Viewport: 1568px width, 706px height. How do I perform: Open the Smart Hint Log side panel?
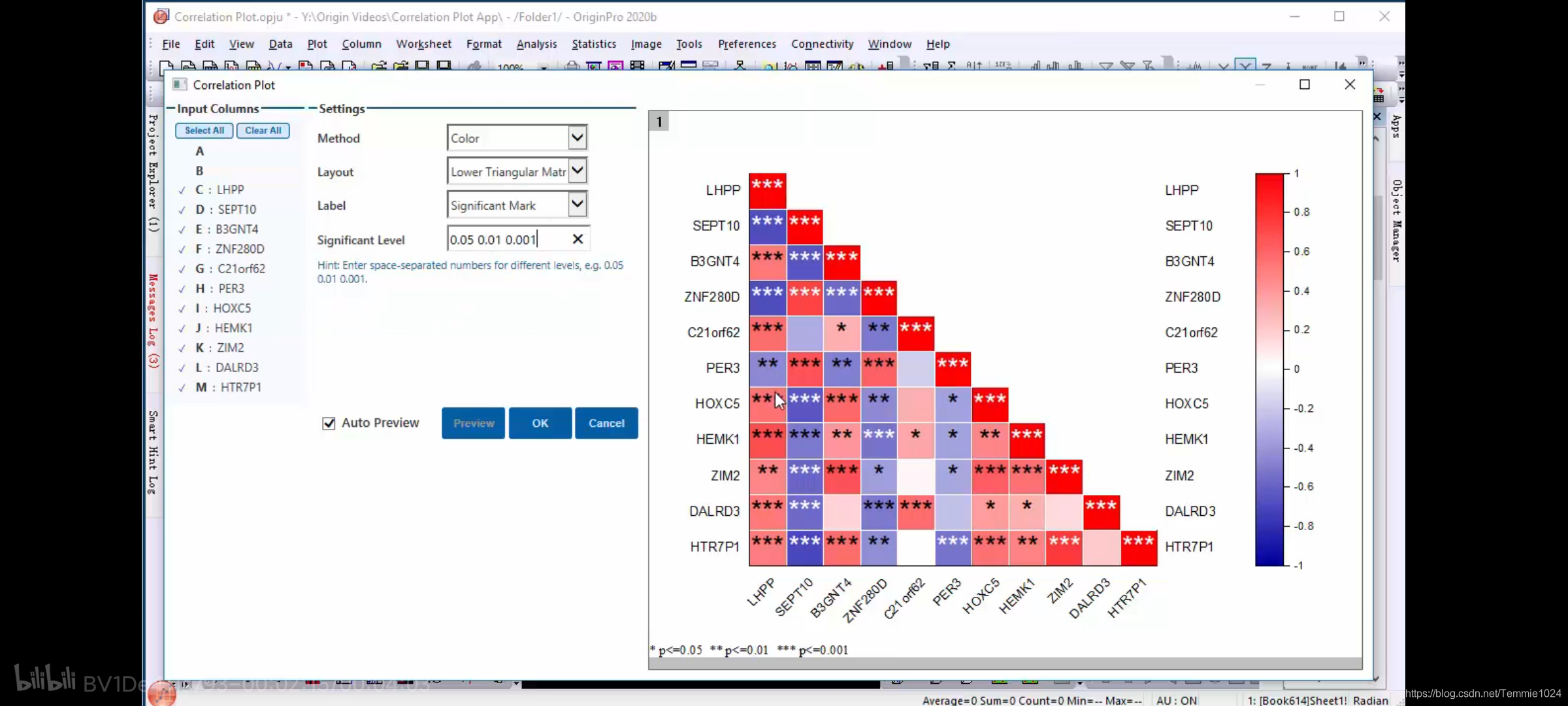153,452
